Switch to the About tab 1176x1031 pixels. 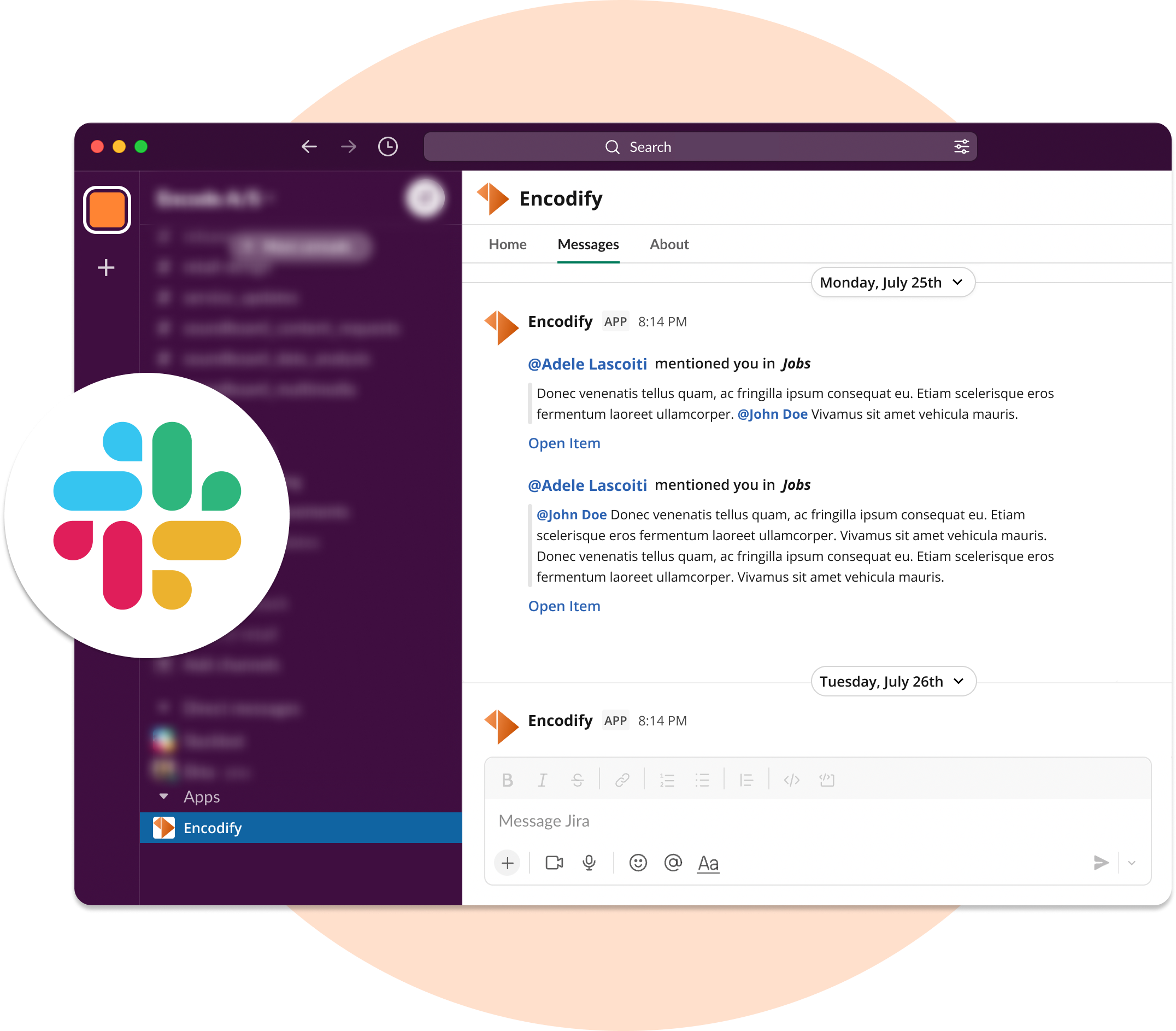coord(668,243)
